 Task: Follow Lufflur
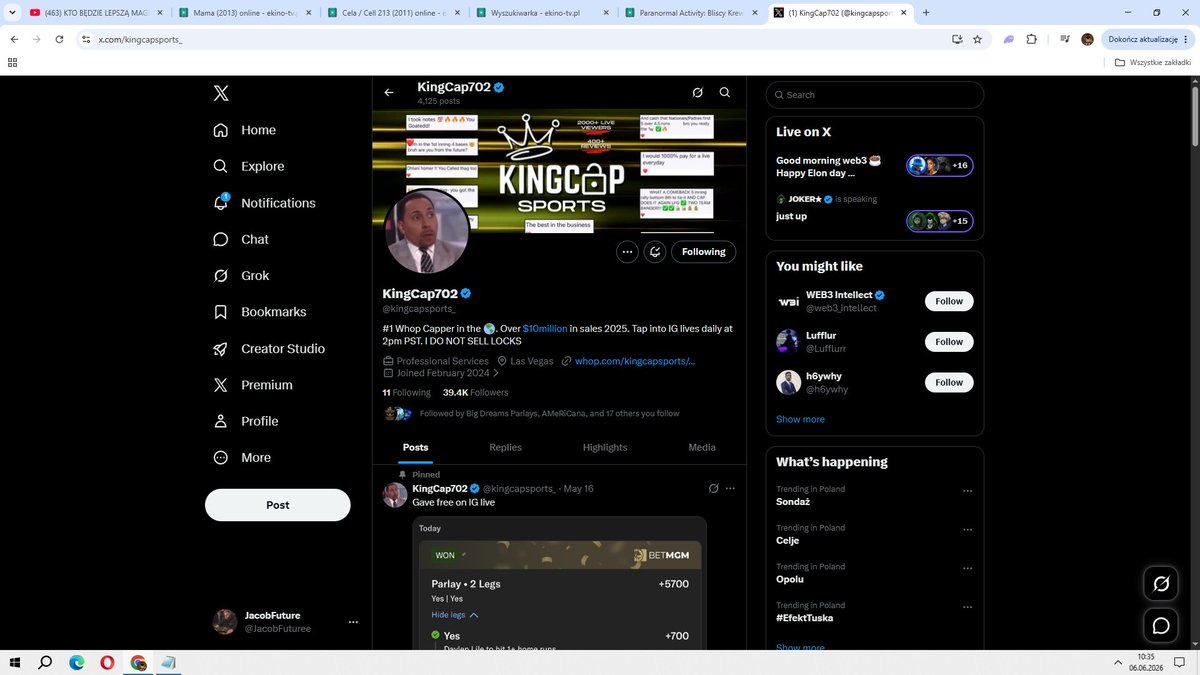pyautogui.click(x=949, y=342)
